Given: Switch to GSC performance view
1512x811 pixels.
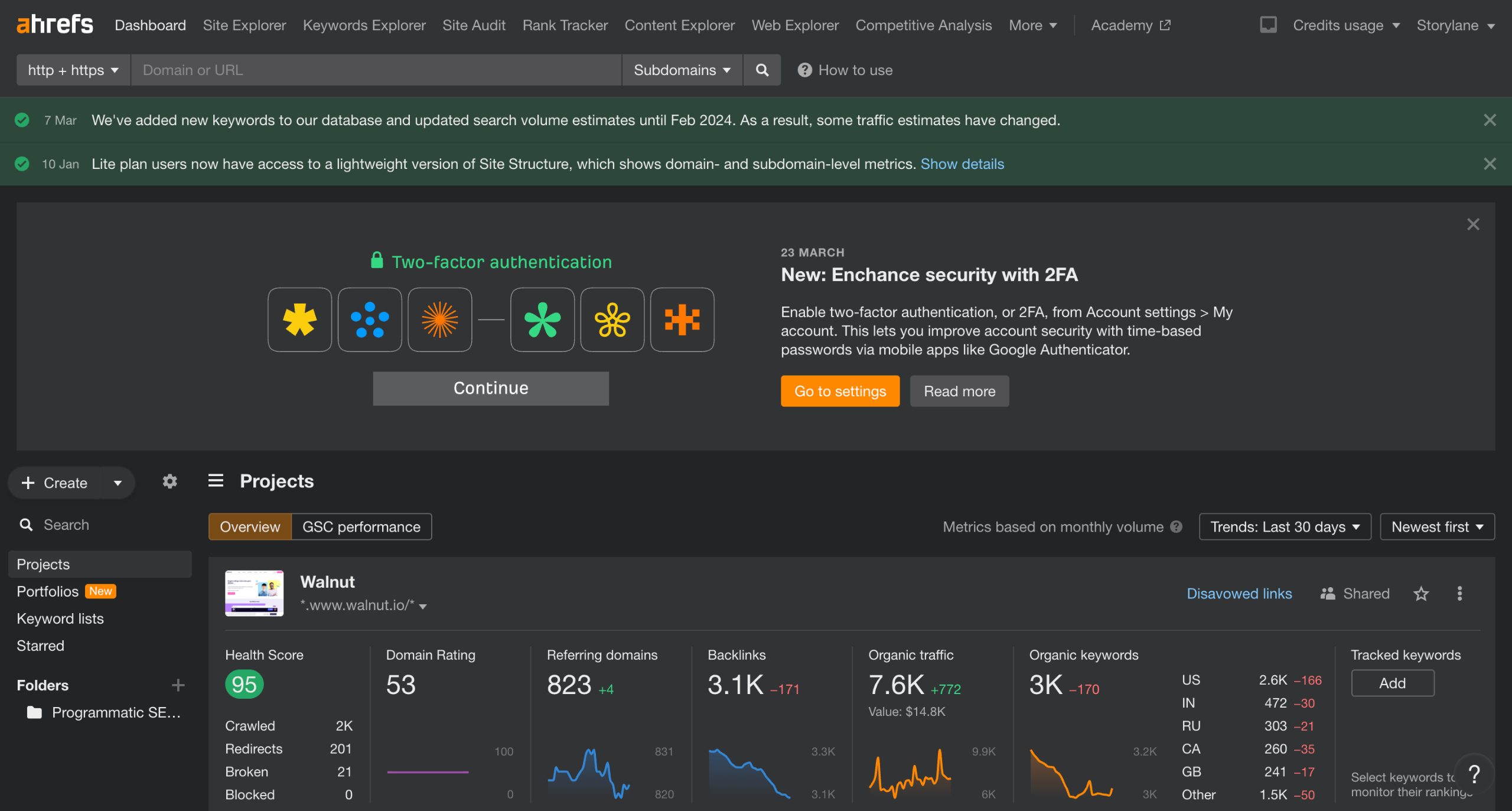Looking at the screenshot, I should click(x=361, y=527).
